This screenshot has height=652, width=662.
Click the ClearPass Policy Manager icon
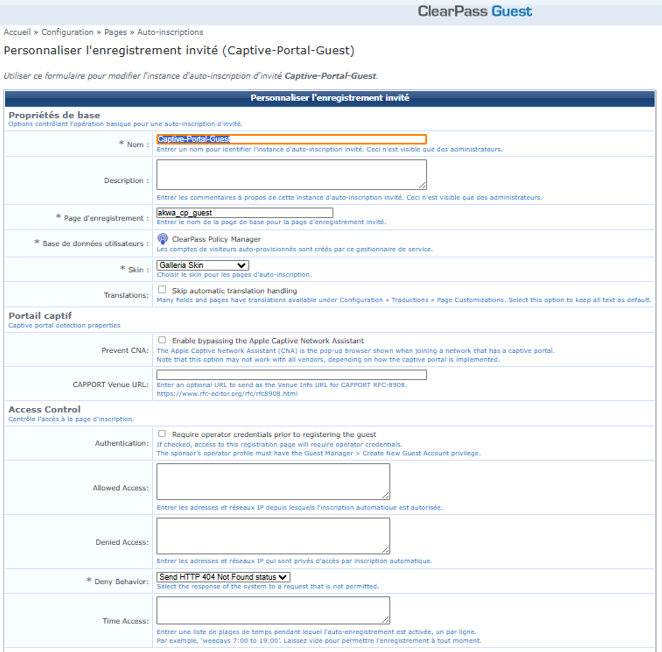click(163, 239)
